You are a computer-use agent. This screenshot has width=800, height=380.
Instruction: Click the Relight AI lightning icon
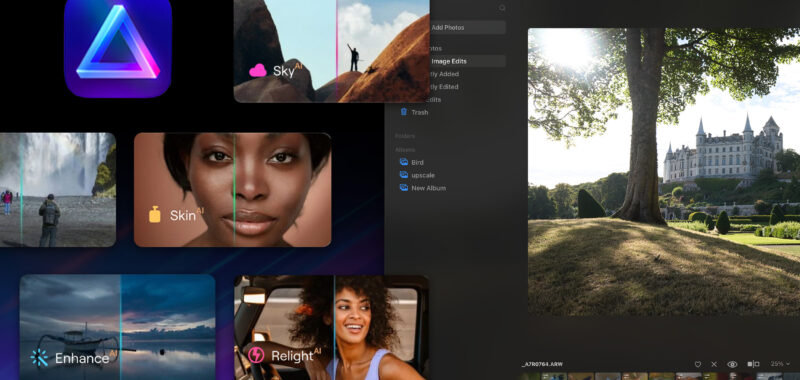click(256, 354)
